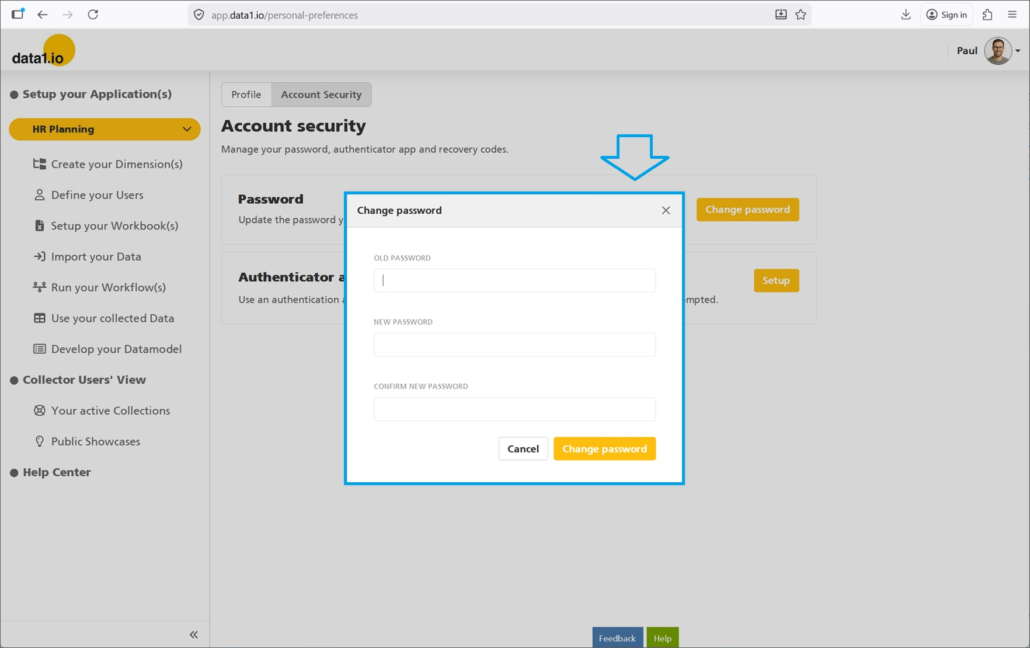
Task: Click the Run your Workflow(s) icon
Action: click(x=40, y=287)
